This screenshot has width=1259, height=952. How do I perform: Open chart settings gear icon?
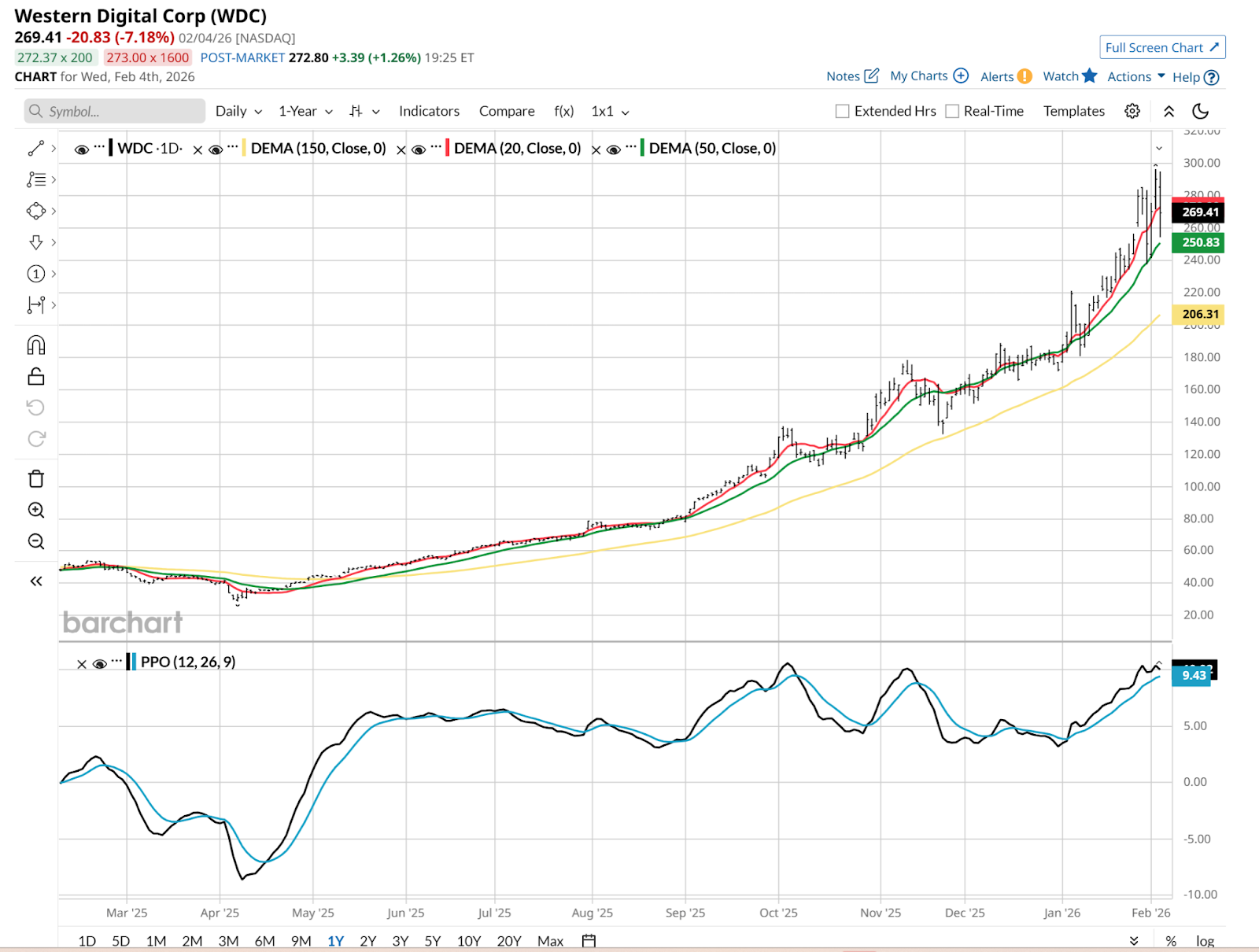[x=1132, y=111]
